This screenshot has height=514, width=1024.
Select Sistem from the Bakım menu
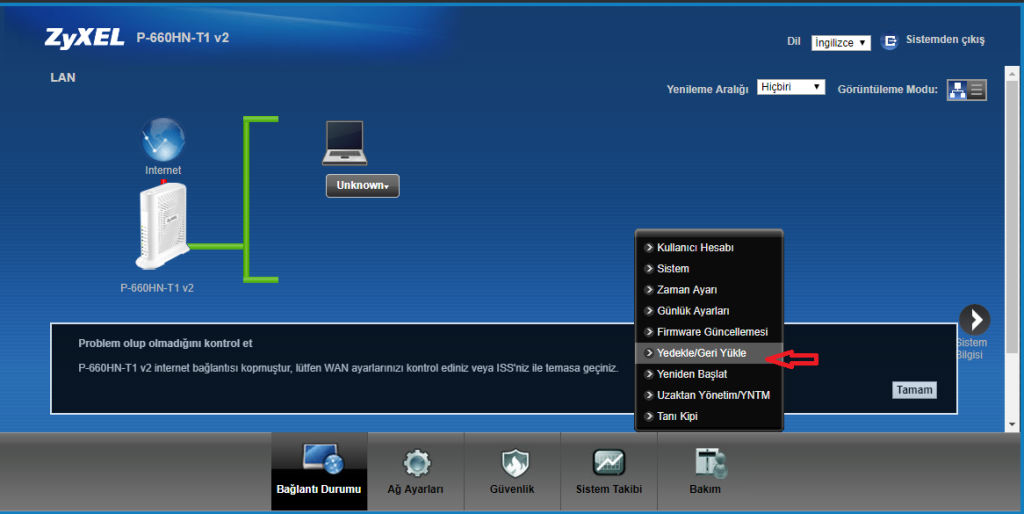[709, 268]
